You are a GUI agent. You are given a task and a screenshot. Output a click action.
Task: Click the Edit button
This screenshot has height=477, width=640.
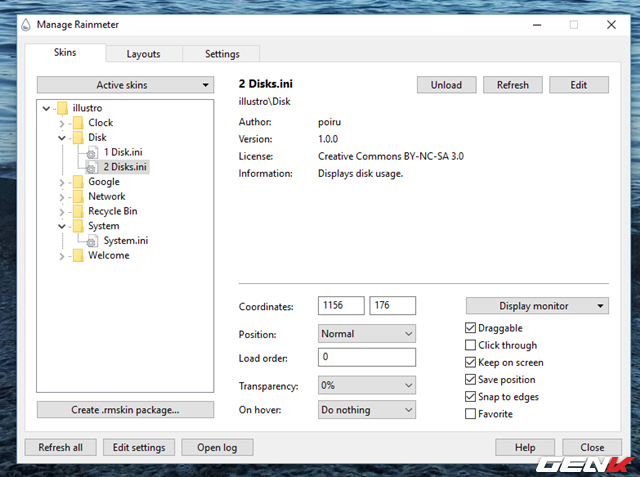click(x=579, y=85)
